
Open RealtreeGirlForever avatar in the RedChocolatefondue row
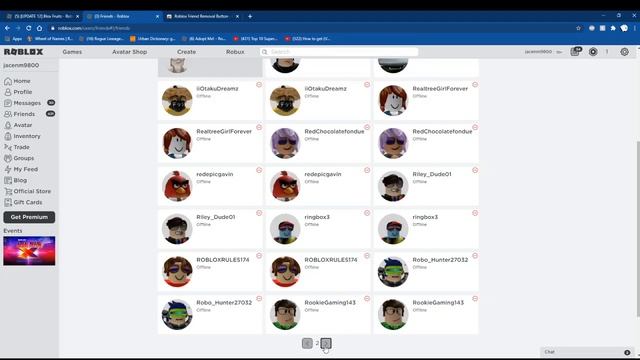click(x=177, y=143)
